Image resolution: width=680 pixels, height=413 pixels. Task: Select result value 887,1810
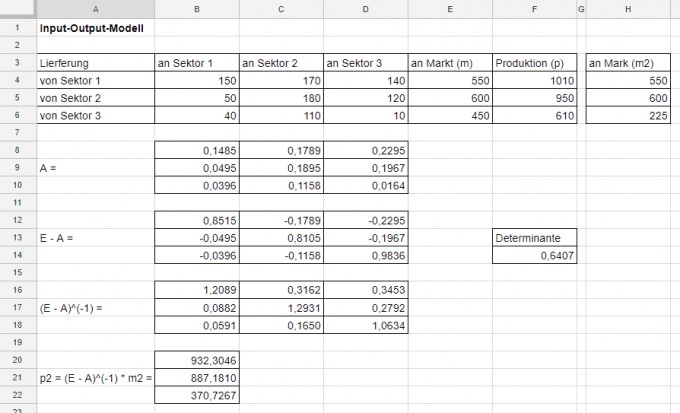197,378
